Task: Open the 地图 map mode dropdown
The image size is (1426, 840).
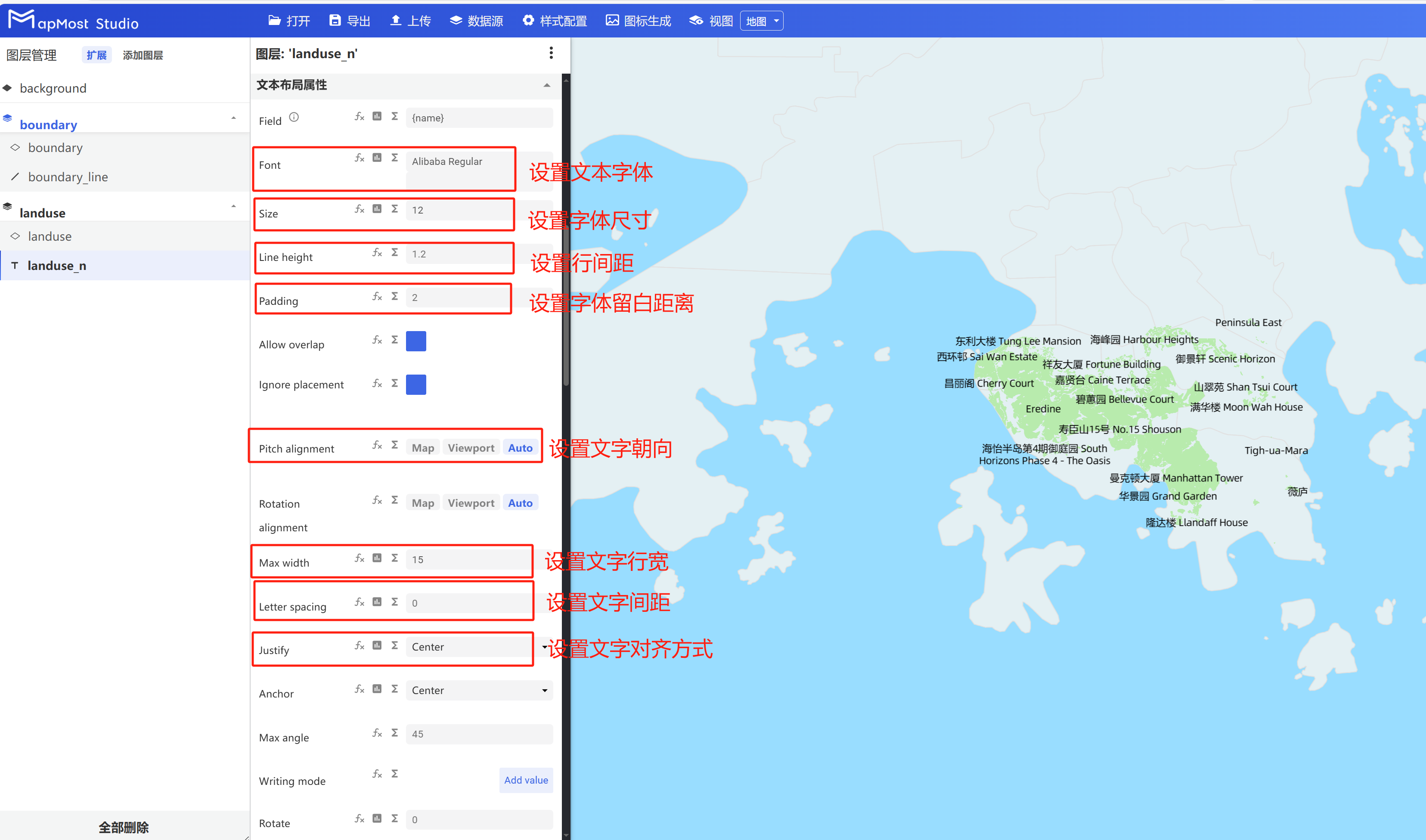Action: click(x=761, y=20)
